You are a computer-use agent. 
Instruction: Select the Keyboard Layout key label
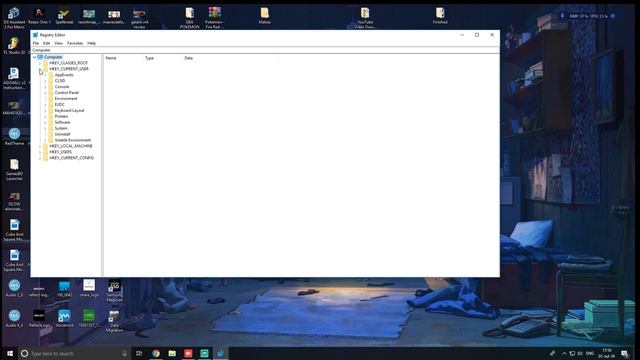(69, 110)
